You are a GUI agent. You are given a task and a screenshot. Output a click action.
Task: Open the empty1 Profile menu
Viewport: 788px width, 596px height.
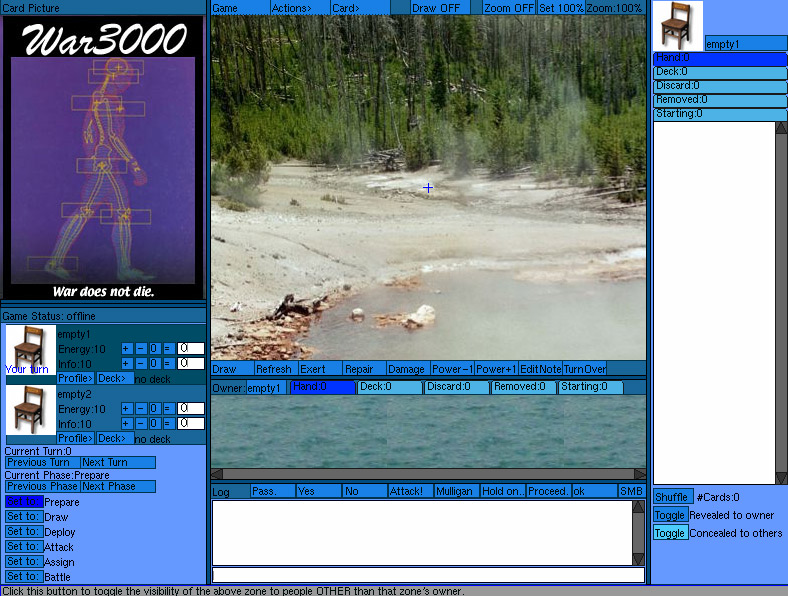[x=76, y=378]
